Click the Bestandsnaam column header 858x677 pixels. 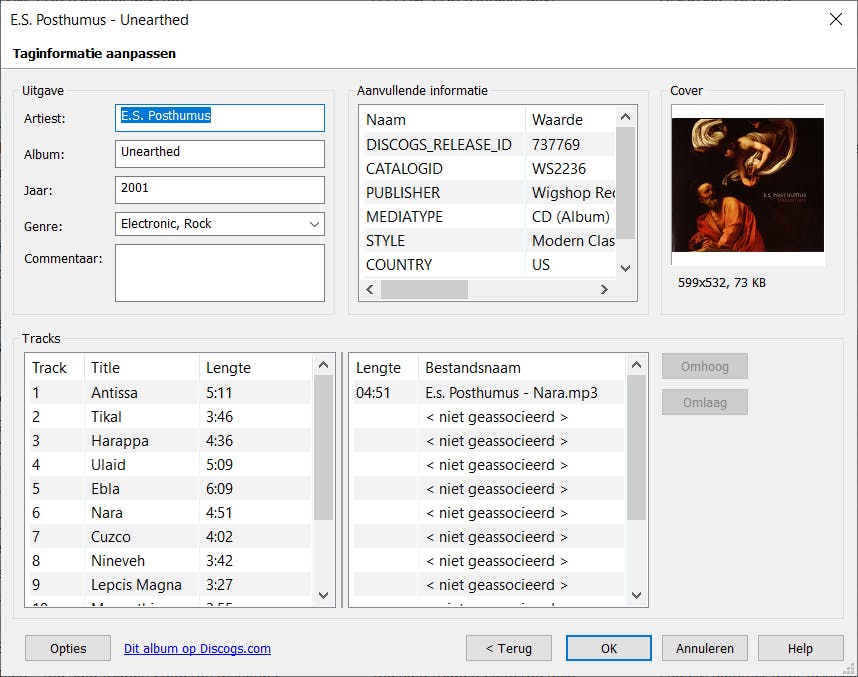[523, 368]
